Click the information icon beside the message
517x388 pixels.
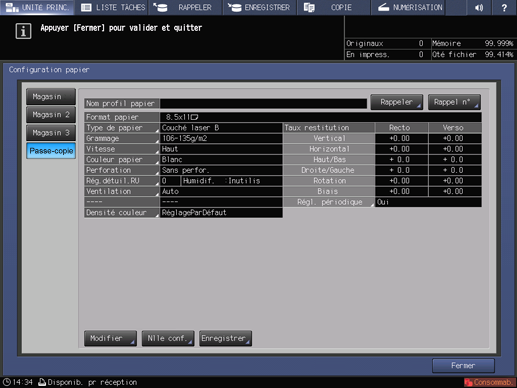[23, 31]
